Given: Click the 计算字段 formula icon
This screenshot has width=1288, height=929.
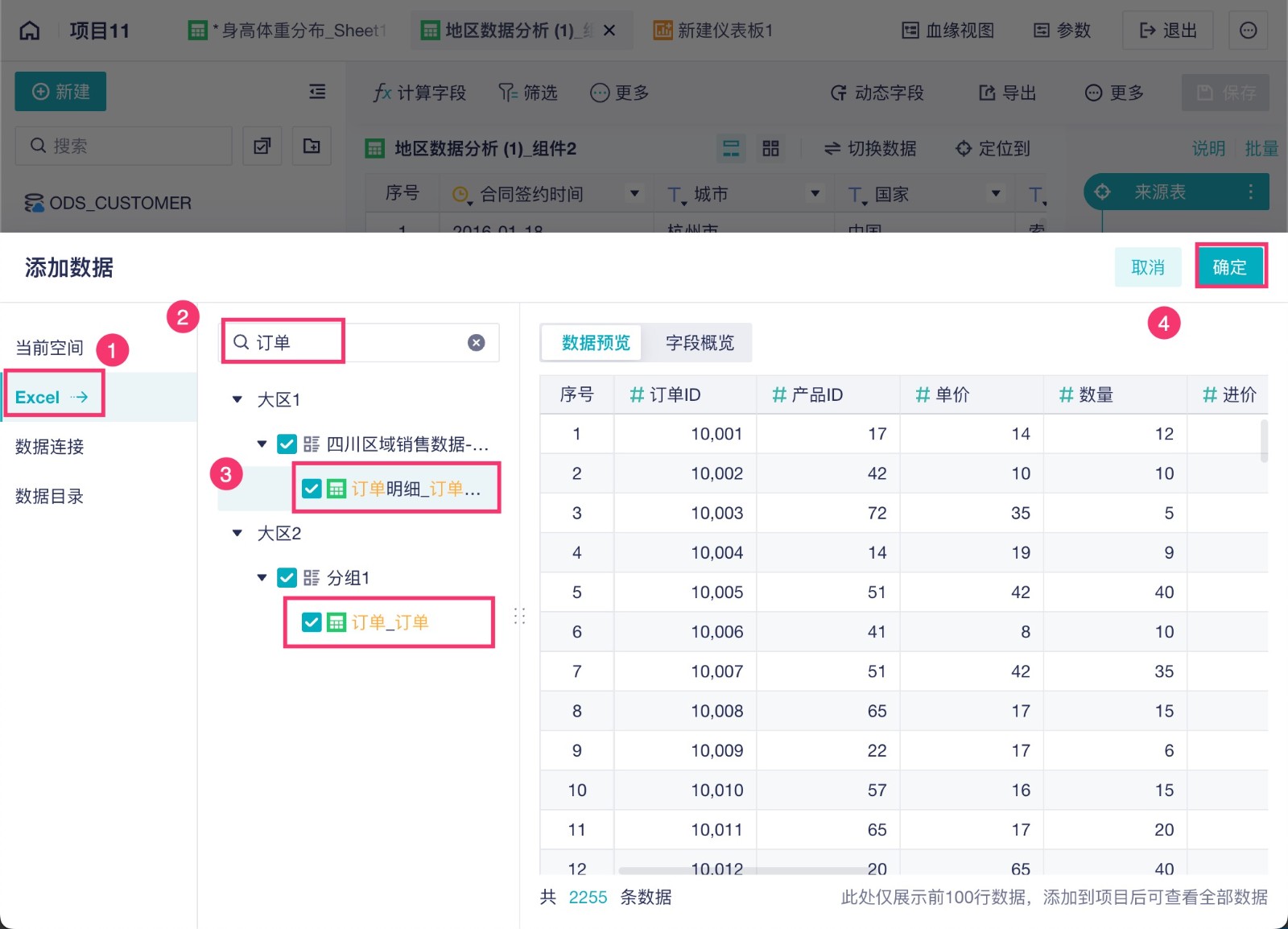Looking at the screenshot, I should 382,93.
